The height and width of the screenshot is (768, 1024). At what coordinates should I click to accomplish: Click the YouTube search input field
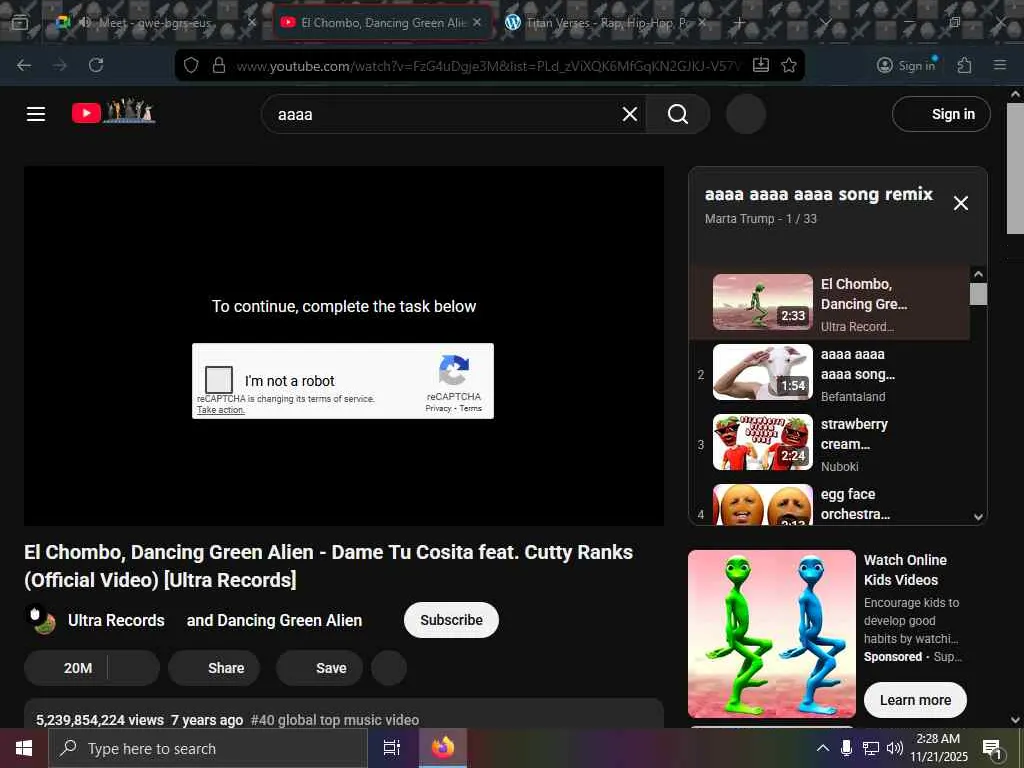(446, 114)
